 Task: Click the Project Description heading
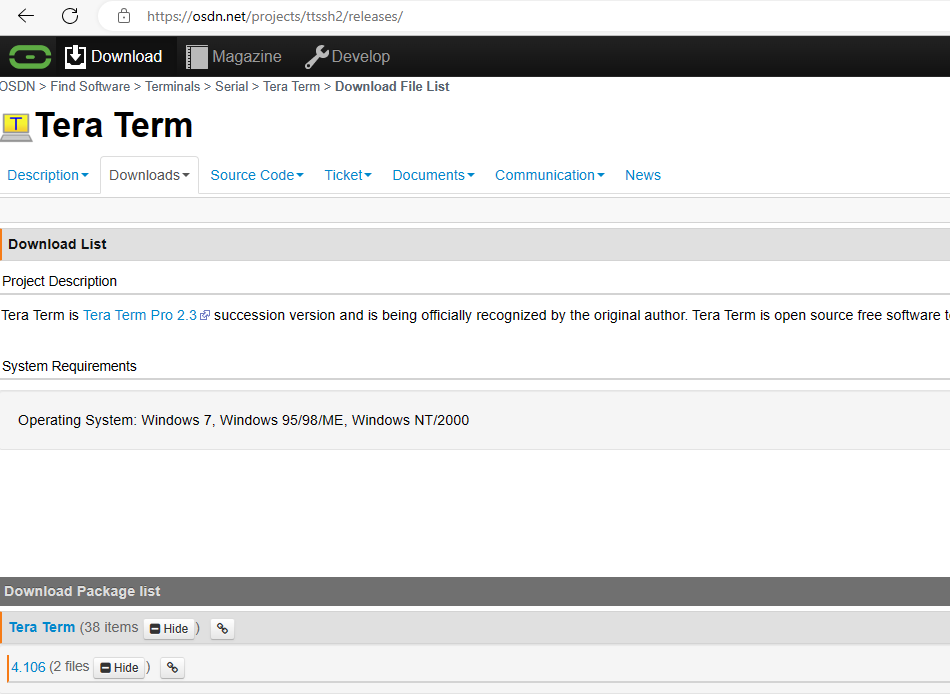59,281
